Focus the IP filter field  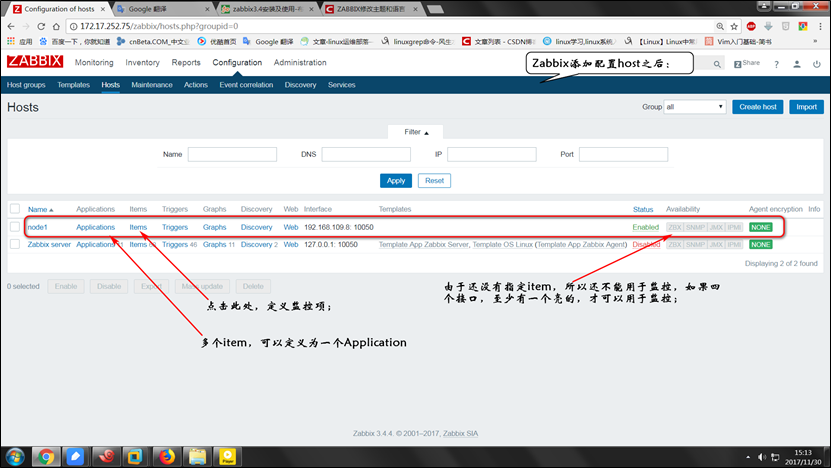pos(492,154)
